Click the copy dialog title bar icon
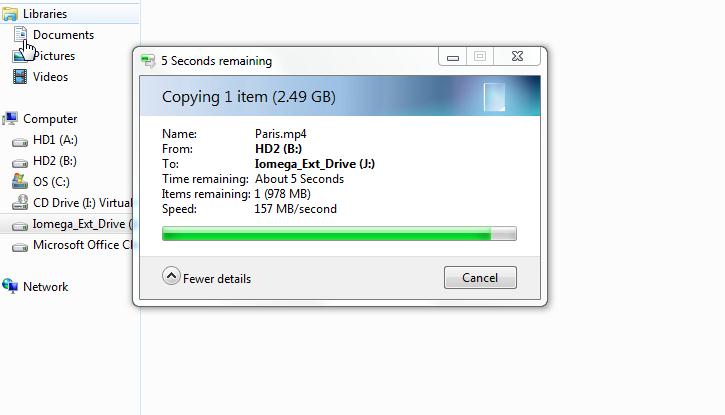 148,61
